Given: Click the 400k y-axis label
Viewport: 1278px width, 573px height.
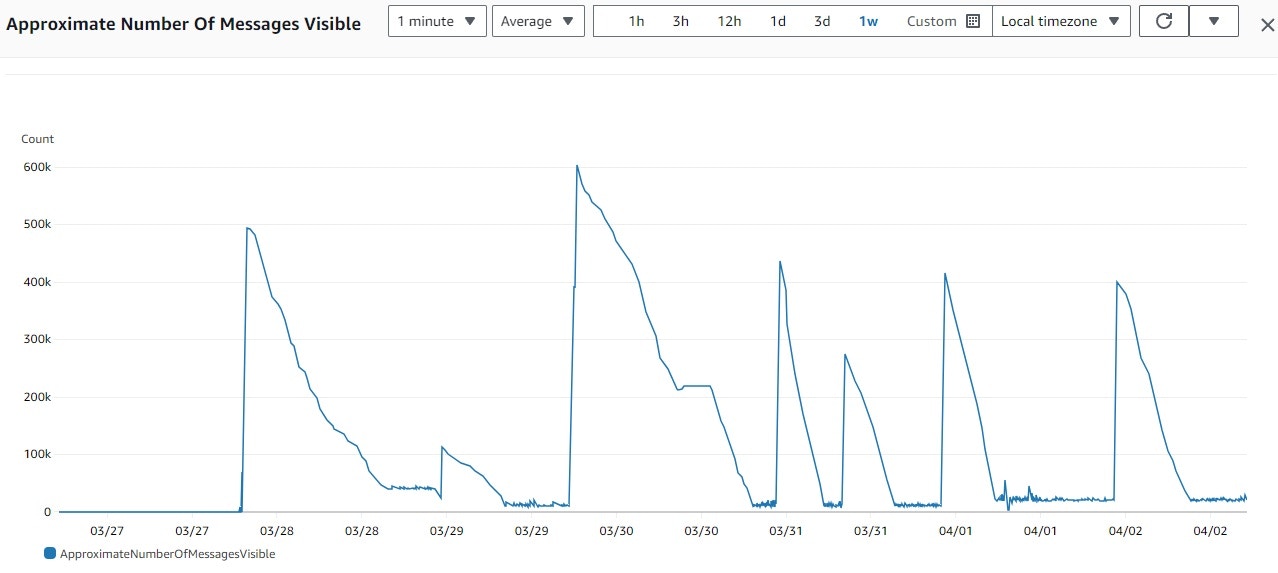Looking at the screenshot, I should coord(37,282).
